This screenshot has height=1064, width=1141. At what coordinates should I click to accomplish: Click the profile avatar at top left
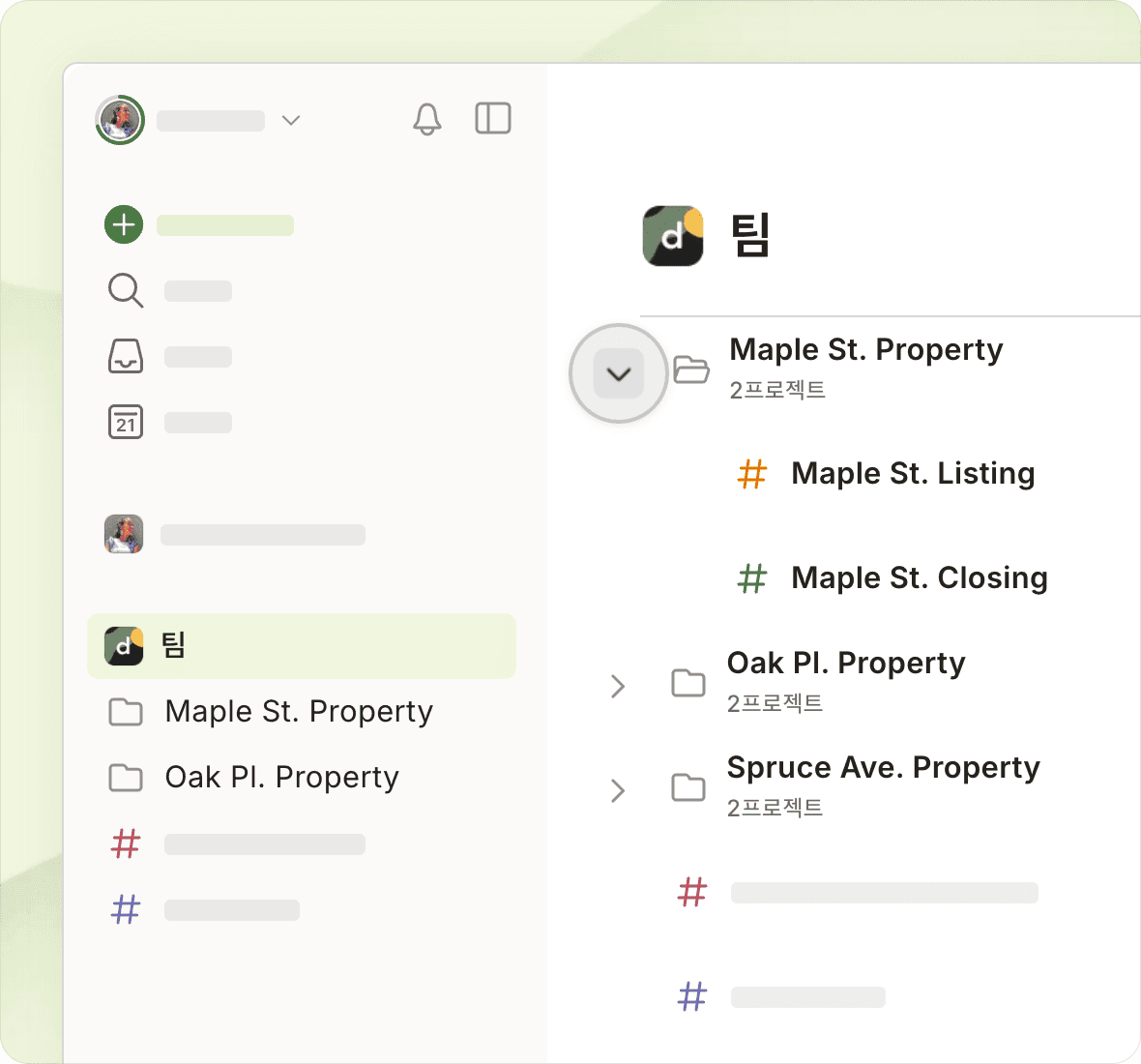(120, 120)
